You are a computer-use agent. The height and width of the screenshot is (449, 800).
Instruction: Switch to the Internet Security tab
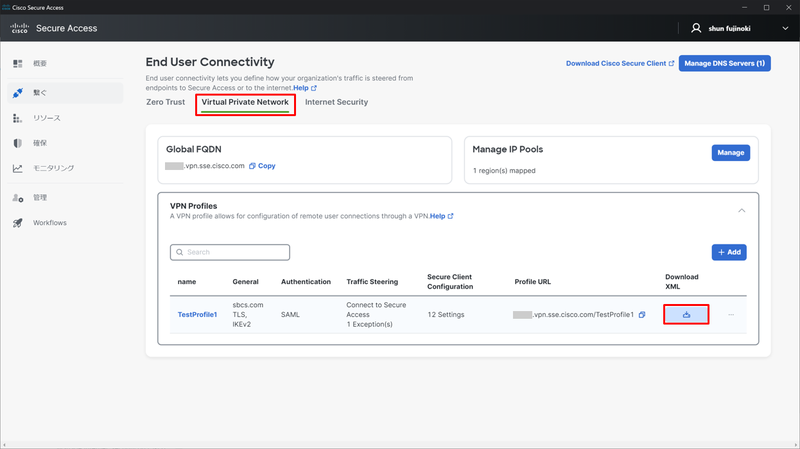click(x=336, y=102)
